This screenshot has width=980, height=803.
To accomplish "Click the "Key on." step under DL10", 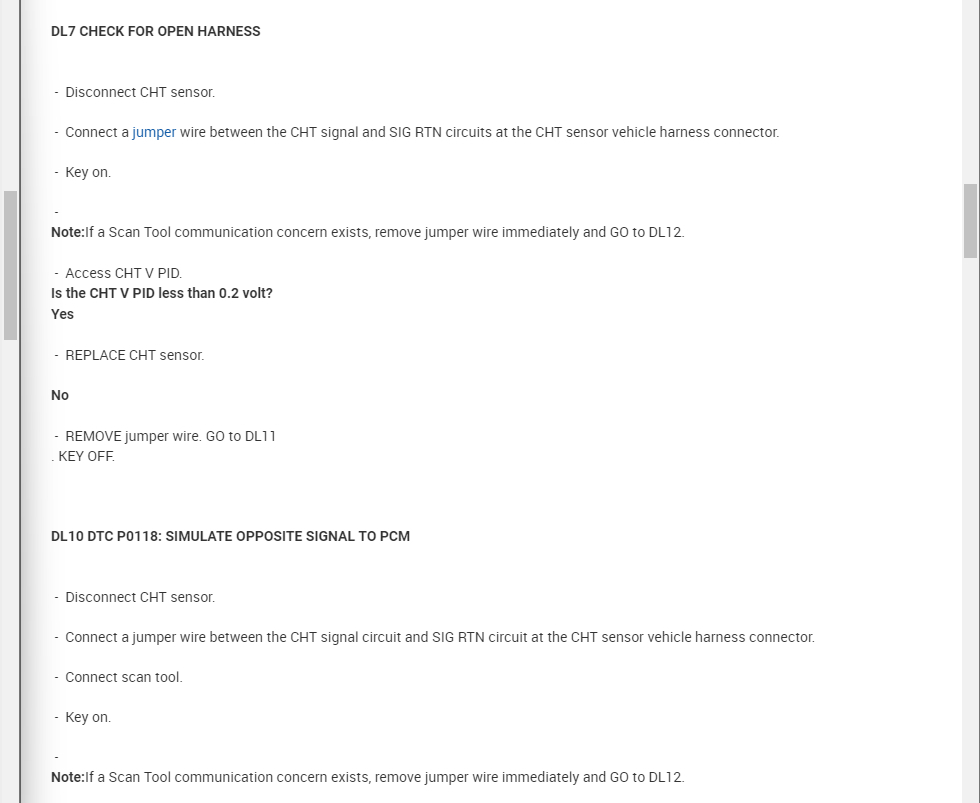I will coord(88,717).
